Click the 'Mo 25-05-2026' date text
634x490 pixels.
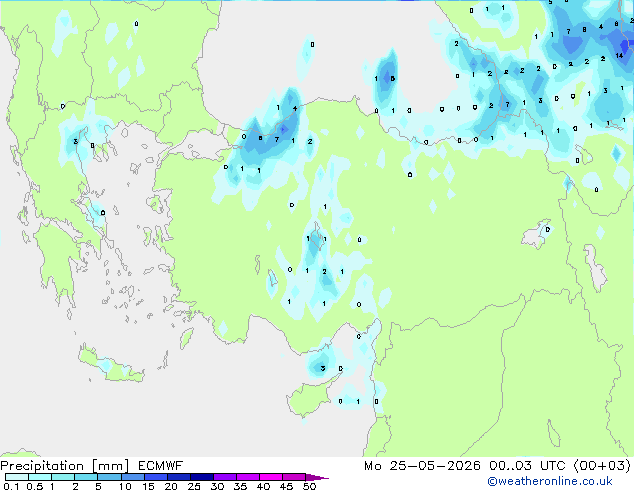422,466
